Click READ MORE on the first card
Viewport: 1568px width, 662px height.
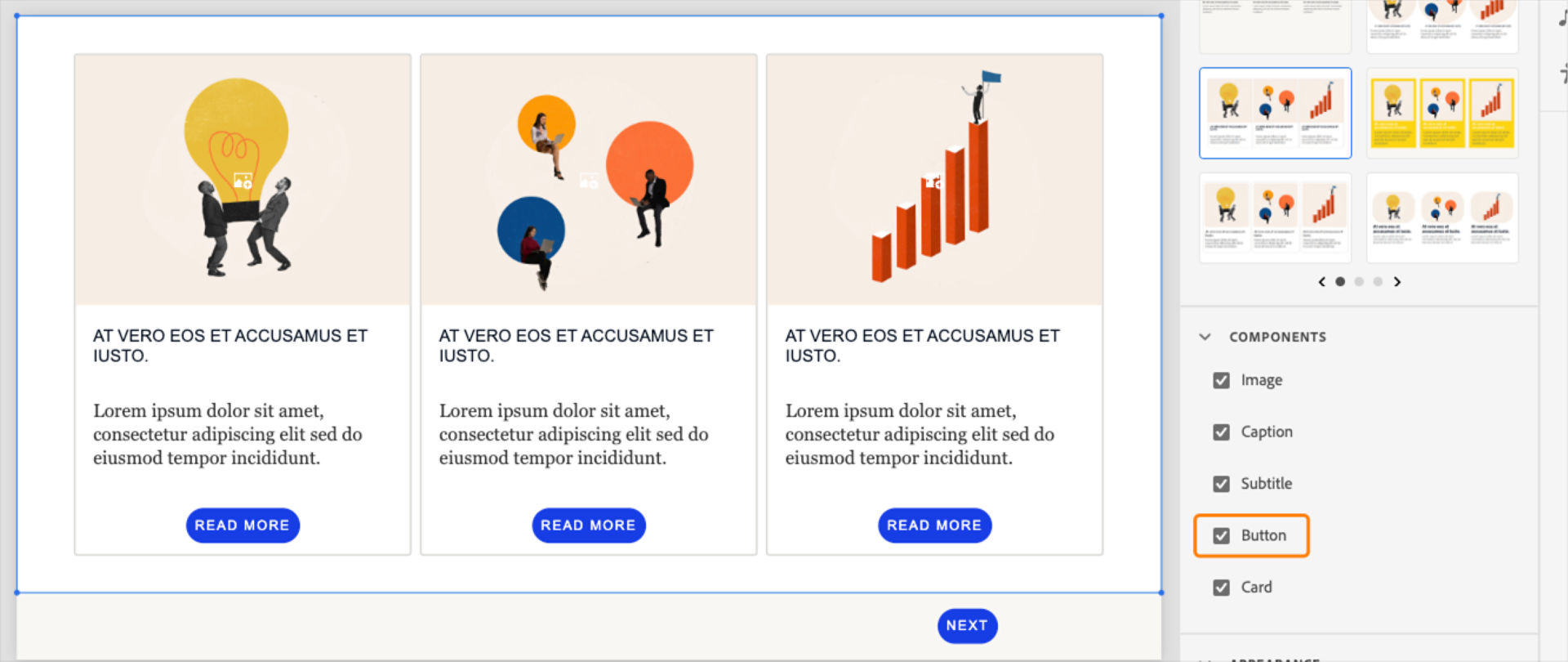pyautogui.click(x=243, y=526)
